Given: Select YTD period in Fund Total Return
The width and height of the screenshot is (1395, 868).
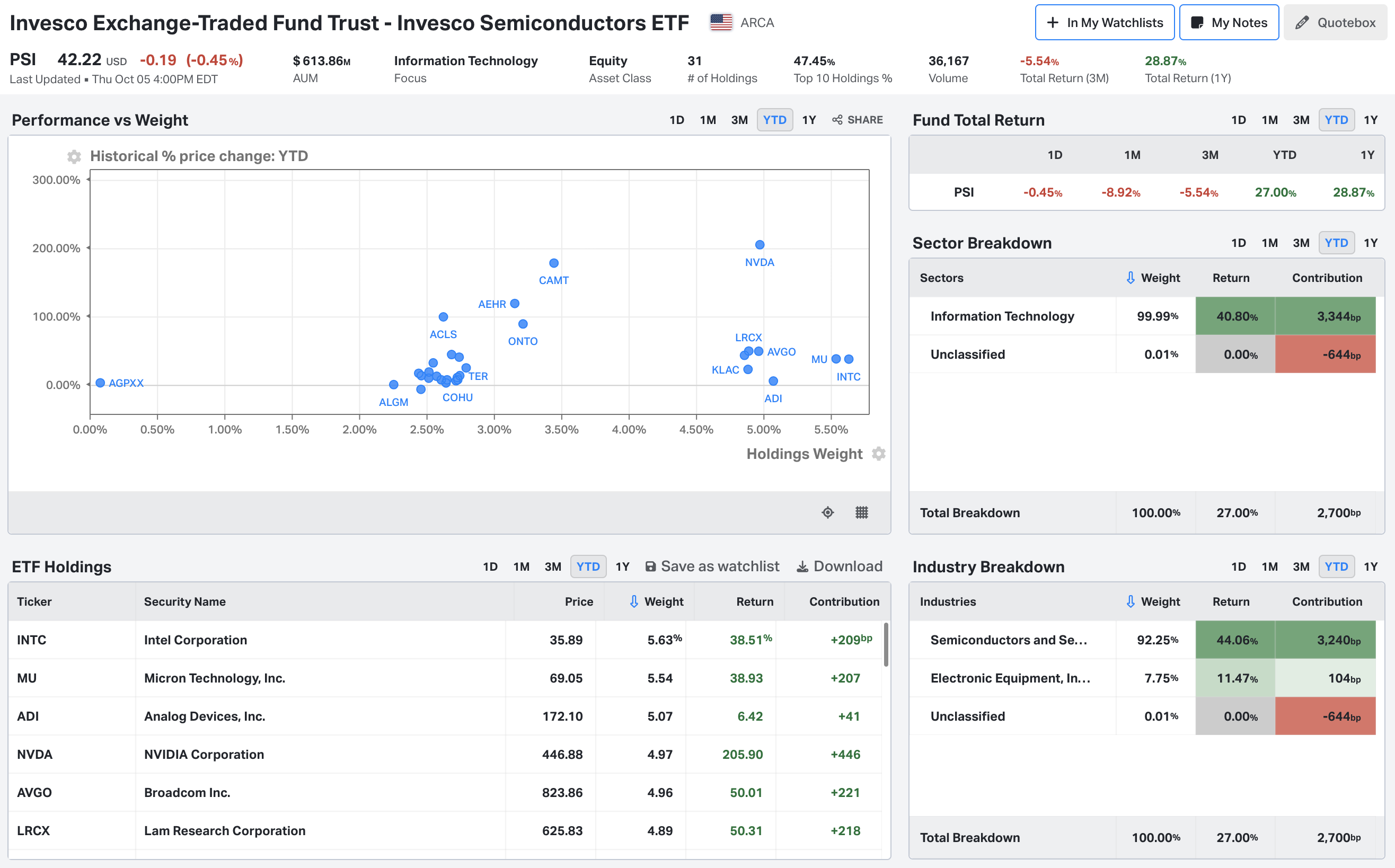Looking at the screenshot, I should click(1337, 120).
